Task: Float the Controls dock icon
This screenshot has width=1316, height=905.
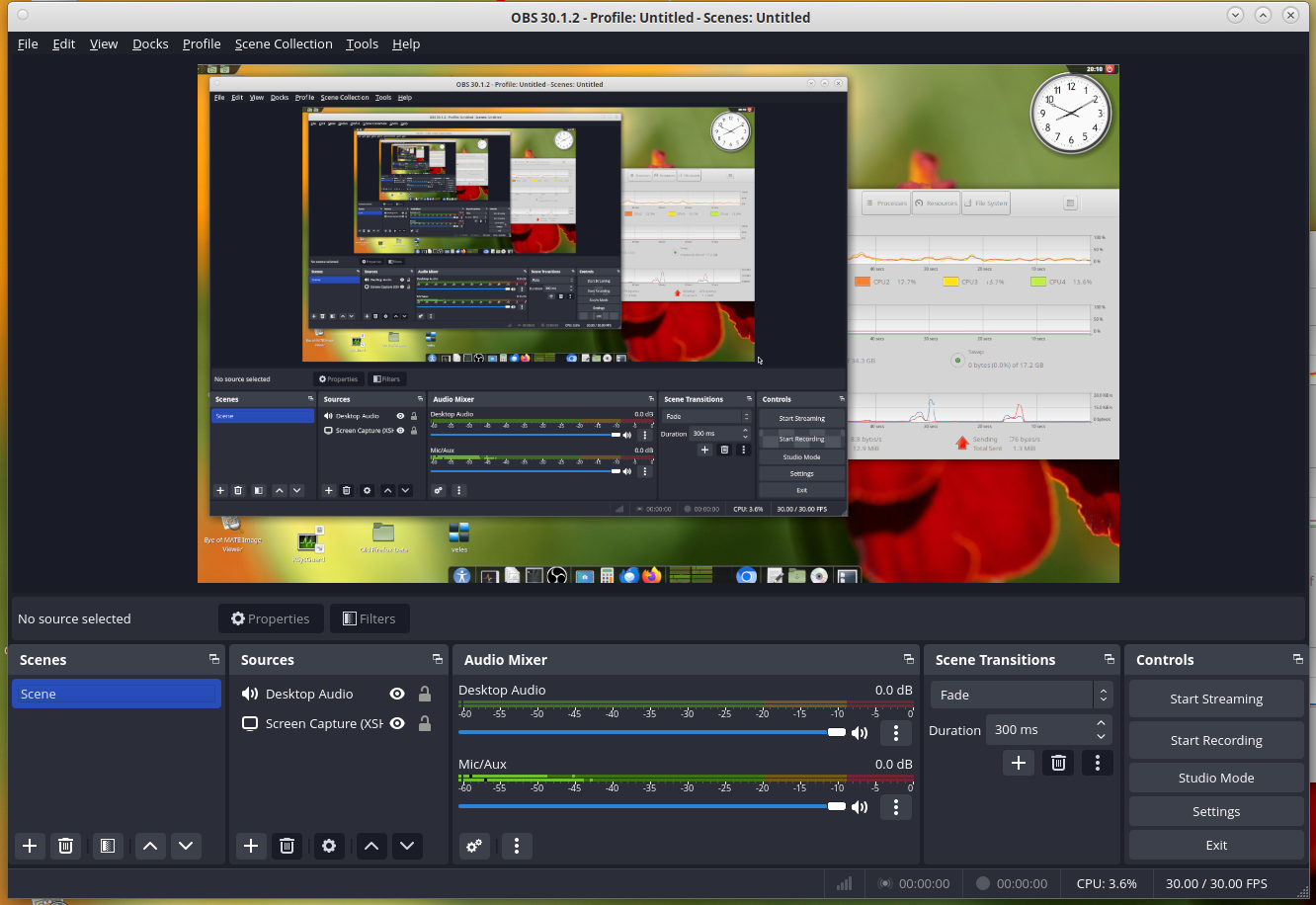Action: [x=1297, y=659]
